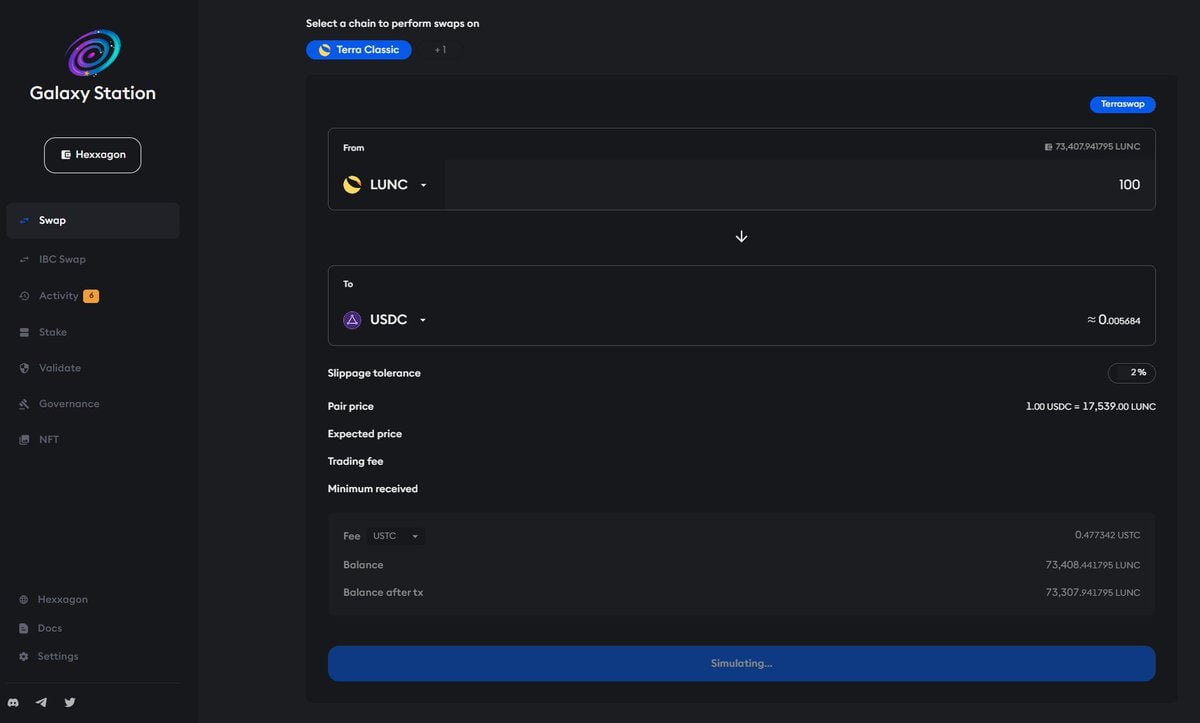Click the Slippage tolerance label

point(374,373)
